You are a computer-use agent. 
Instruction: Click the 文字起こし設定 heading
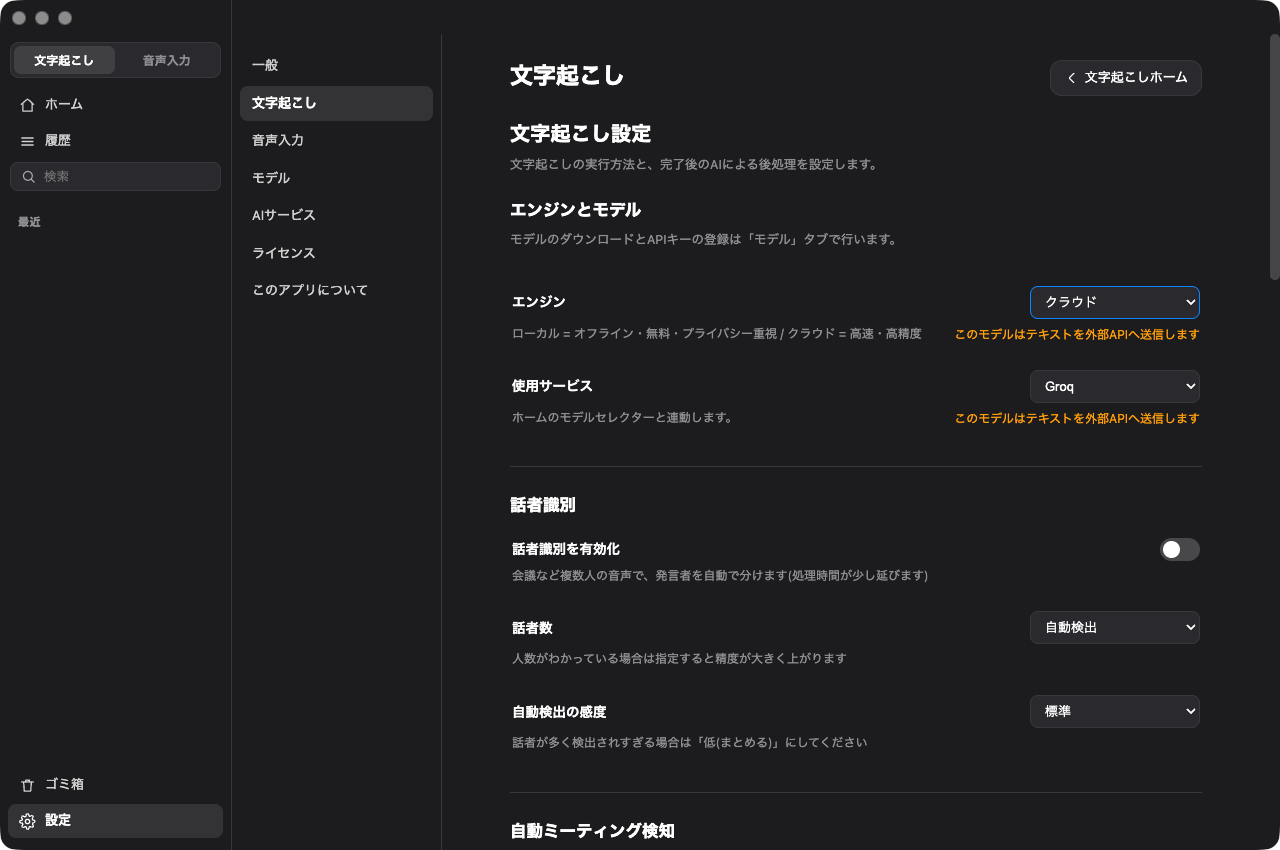tap(581, 134)
